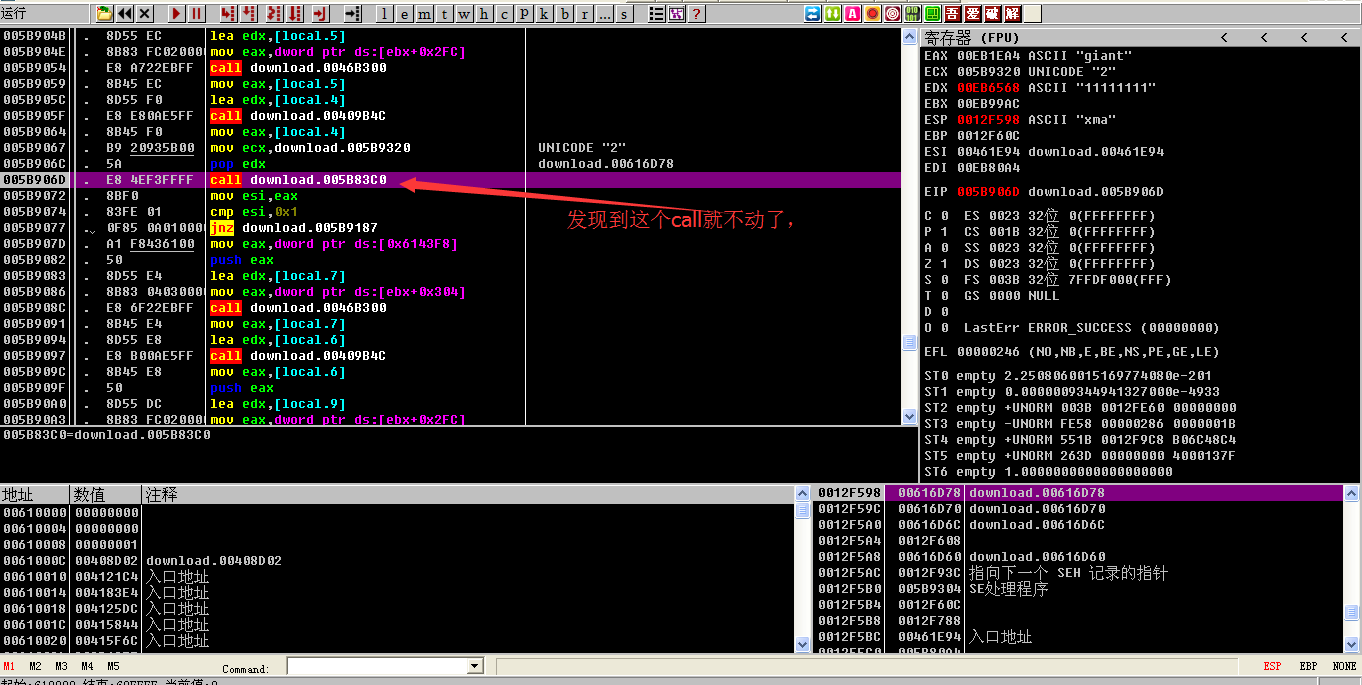Expand the Command input dropdown arrow
1362x685 pixels.
coord(475,667)
